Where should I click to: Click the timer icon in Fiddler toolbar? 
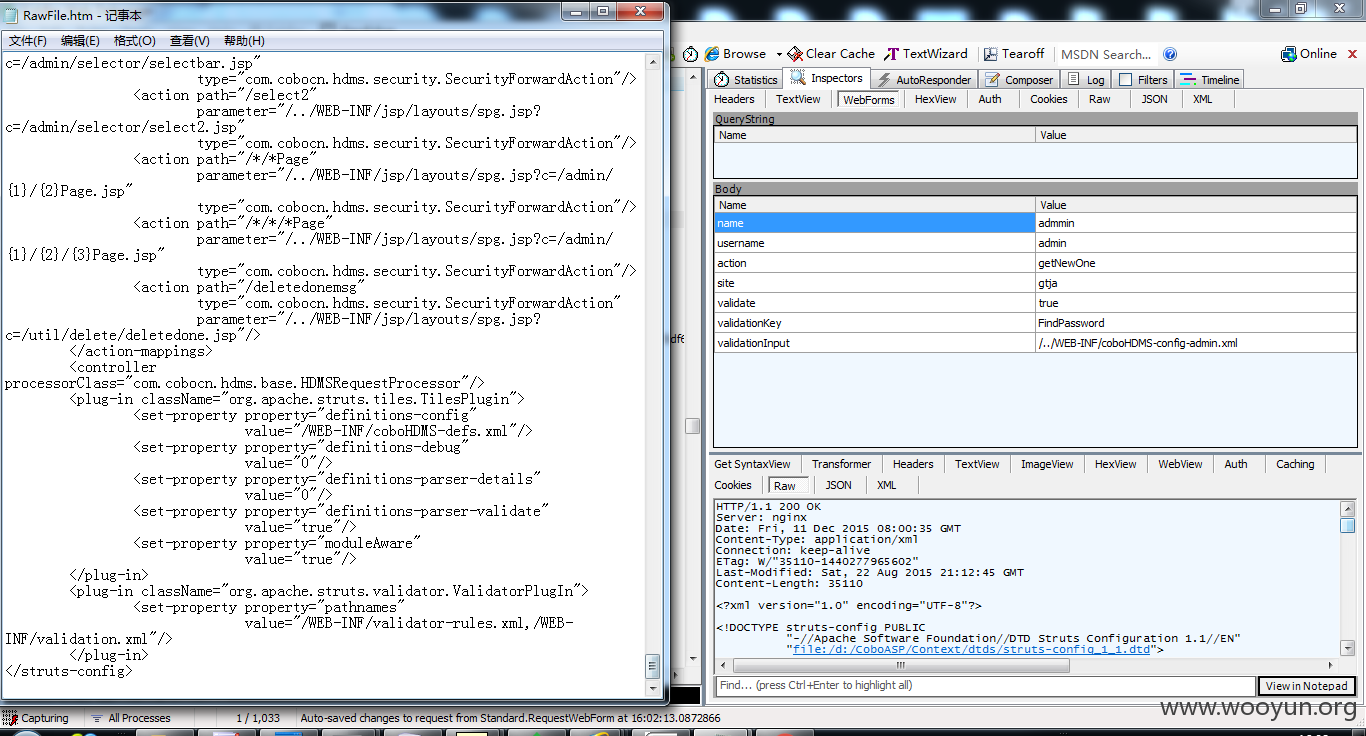[690, 54]
